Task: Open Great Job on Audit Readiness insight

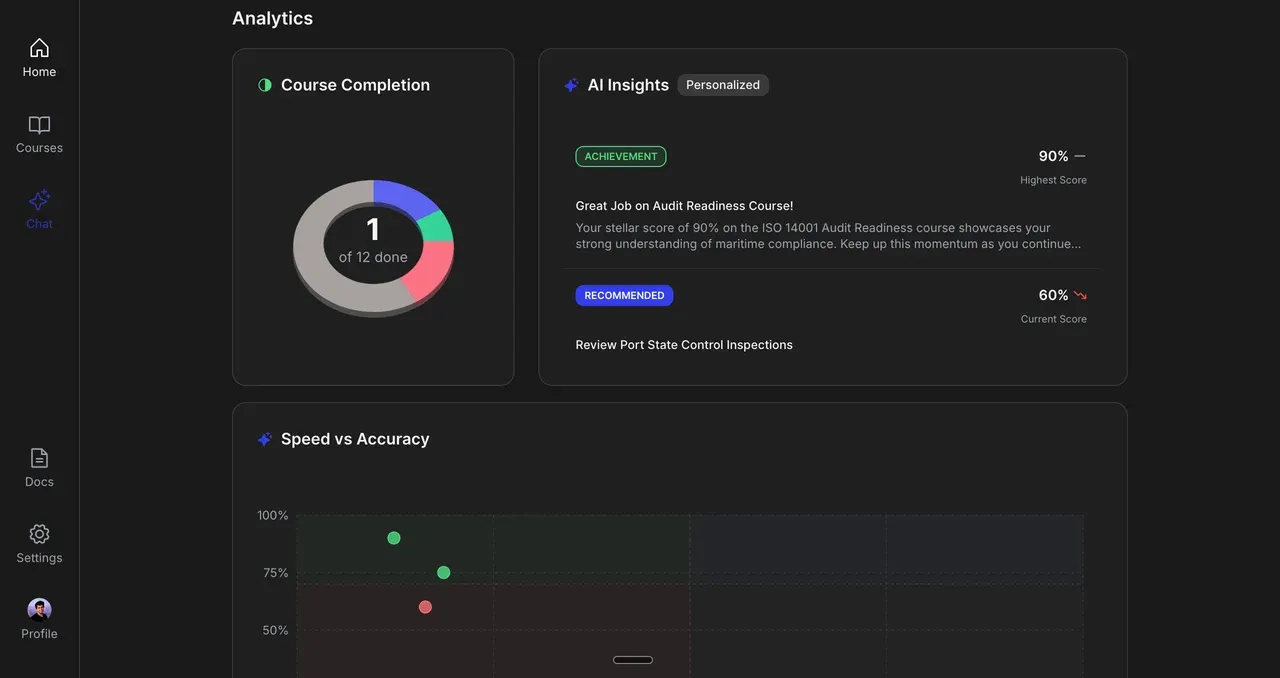Action: [684, 206]
